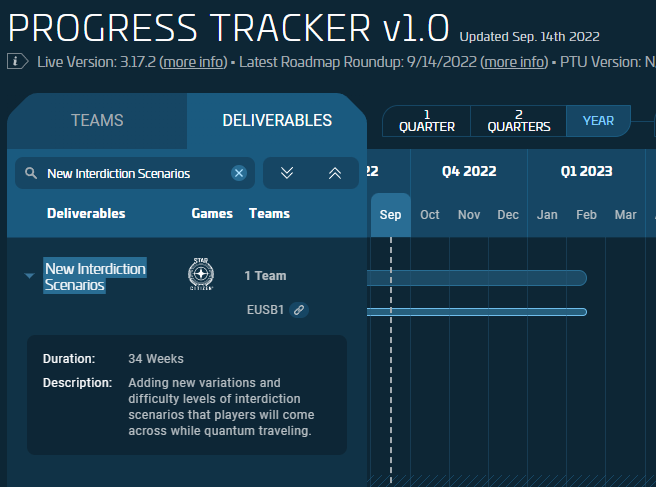Click the Oct month header
This screenshot has height=487, width=656.
(x=430, y=215)
